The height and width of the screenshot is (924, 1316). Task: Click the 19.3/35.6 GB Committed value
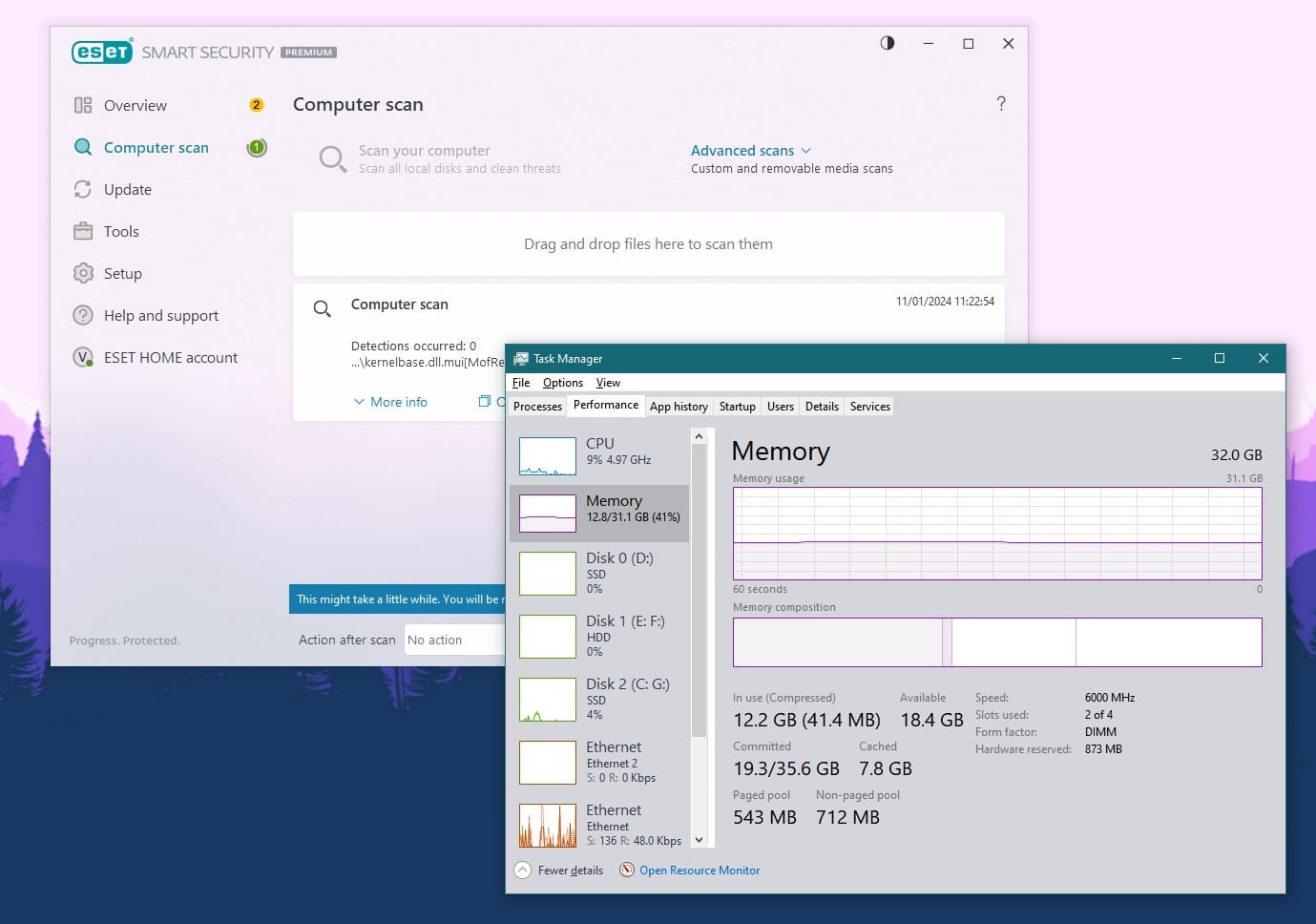(x=786, y=768)
